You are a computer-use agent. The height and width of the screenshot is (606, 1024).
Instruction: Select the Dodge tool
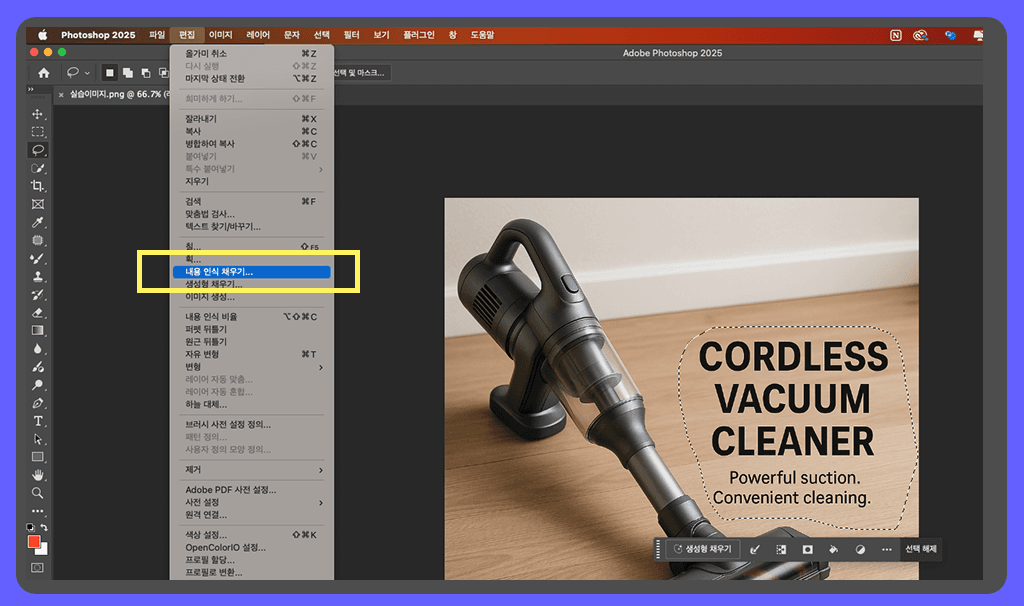(38, 385)
